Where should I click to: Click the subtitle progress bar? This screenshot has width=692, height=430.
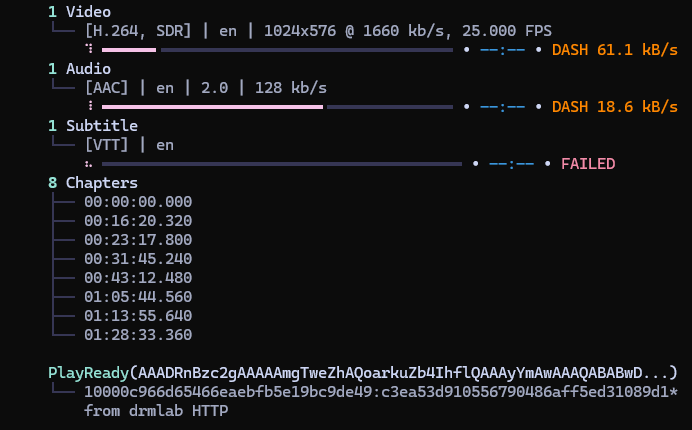pyautogui.click(x=282, y=164)
